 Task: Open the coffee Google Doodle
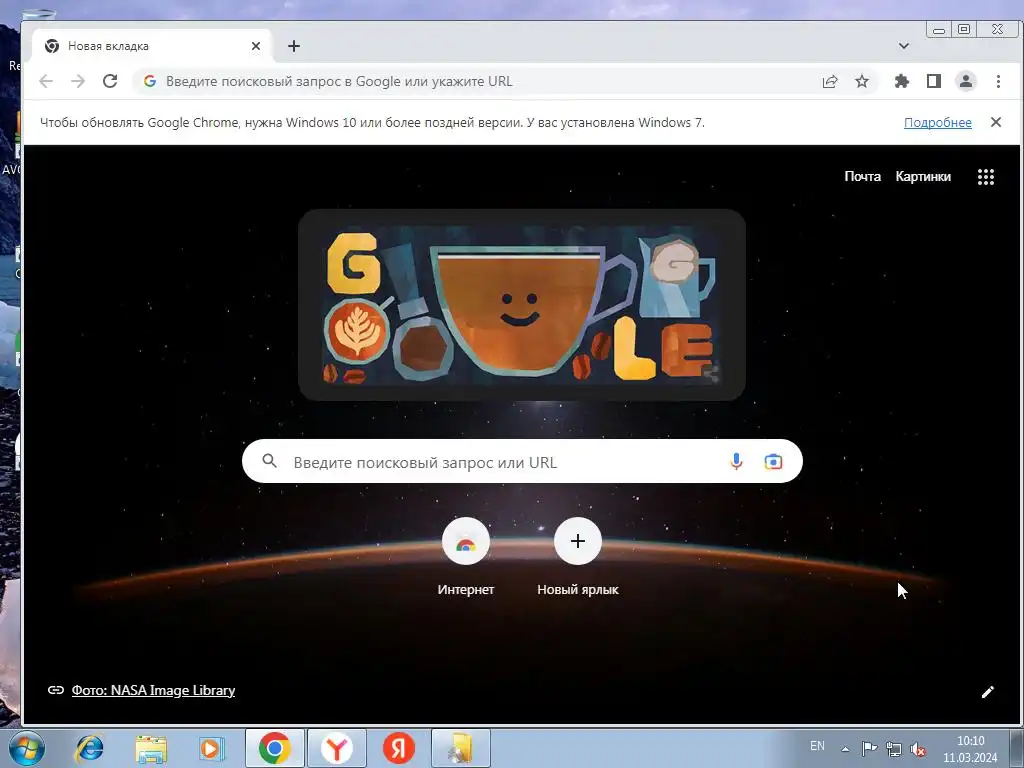522,305
